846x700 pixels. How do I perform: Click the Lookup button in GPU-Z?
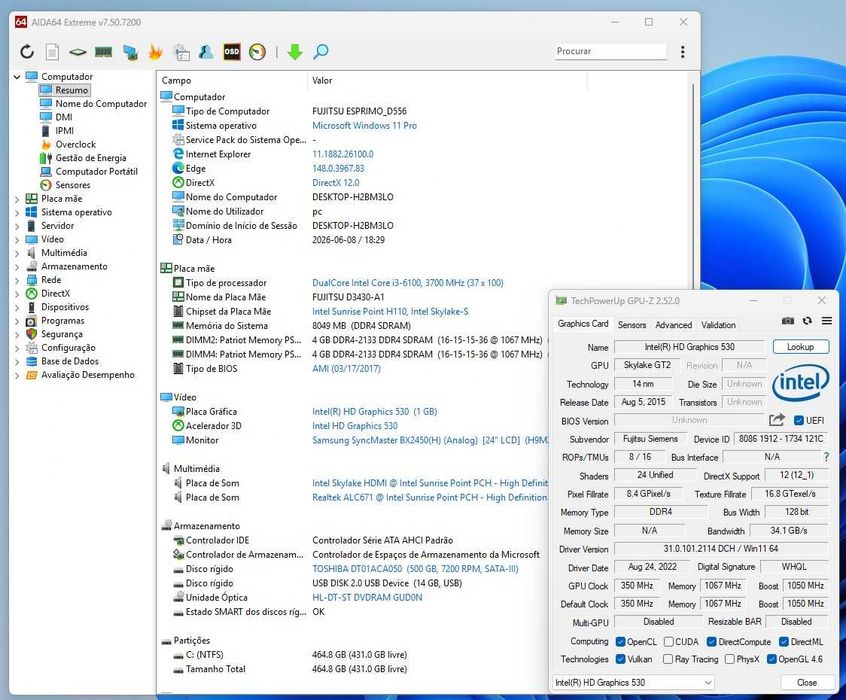tap(801, 346)
